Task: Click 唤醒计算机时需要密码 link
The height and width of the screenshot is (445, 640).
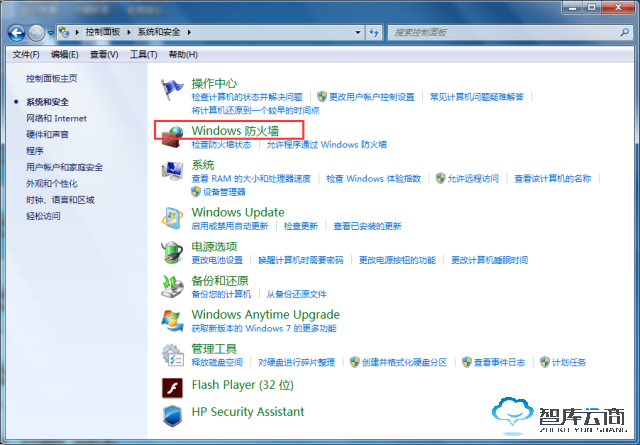Action: click(301, 260)
